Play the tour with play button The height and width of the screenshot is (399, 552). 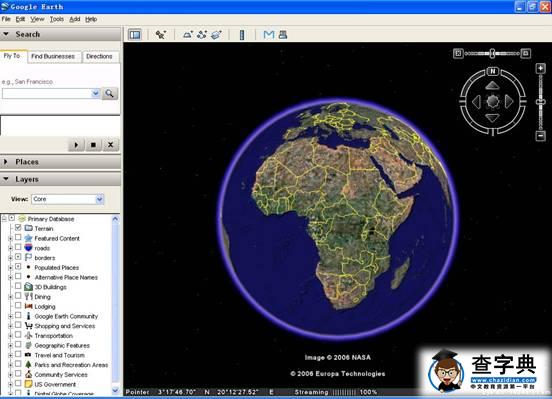pyautogui.click(x=76, y=145)
